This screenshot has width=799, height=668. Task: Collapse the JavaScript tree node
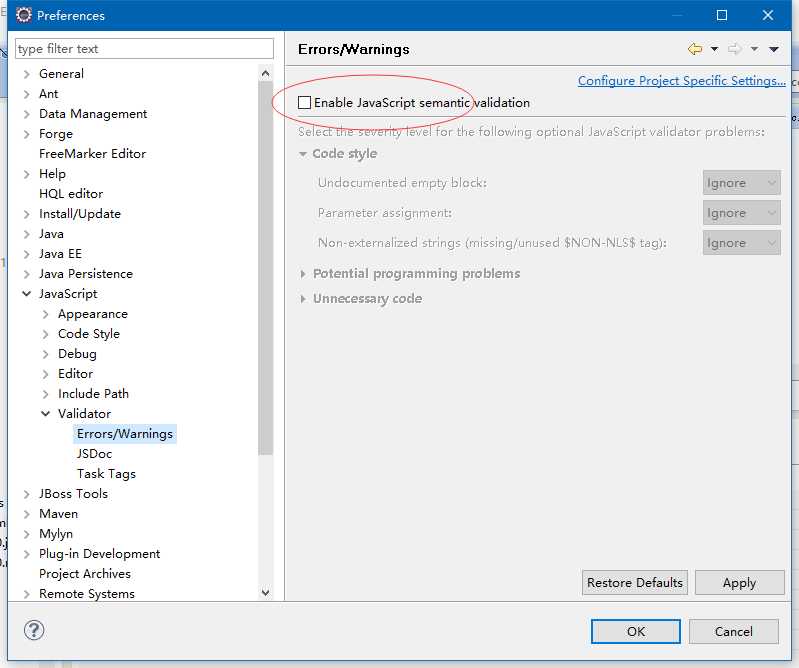tap(26, 293)
